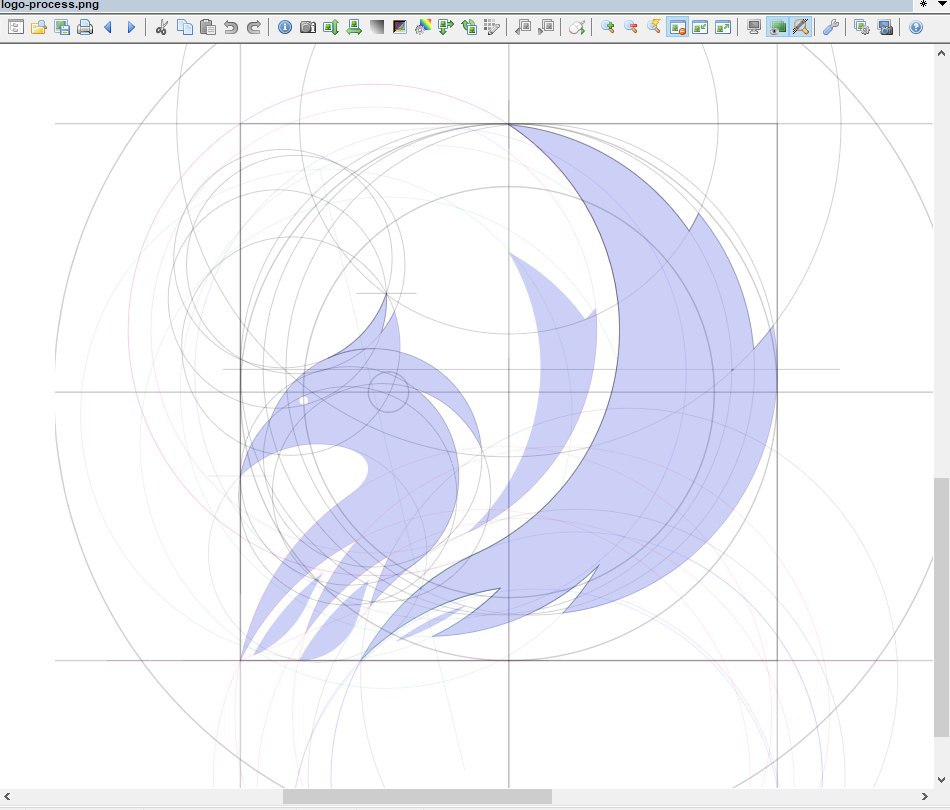Click the Copy icon
Viewport: 950px width, 810px height.
185,27
